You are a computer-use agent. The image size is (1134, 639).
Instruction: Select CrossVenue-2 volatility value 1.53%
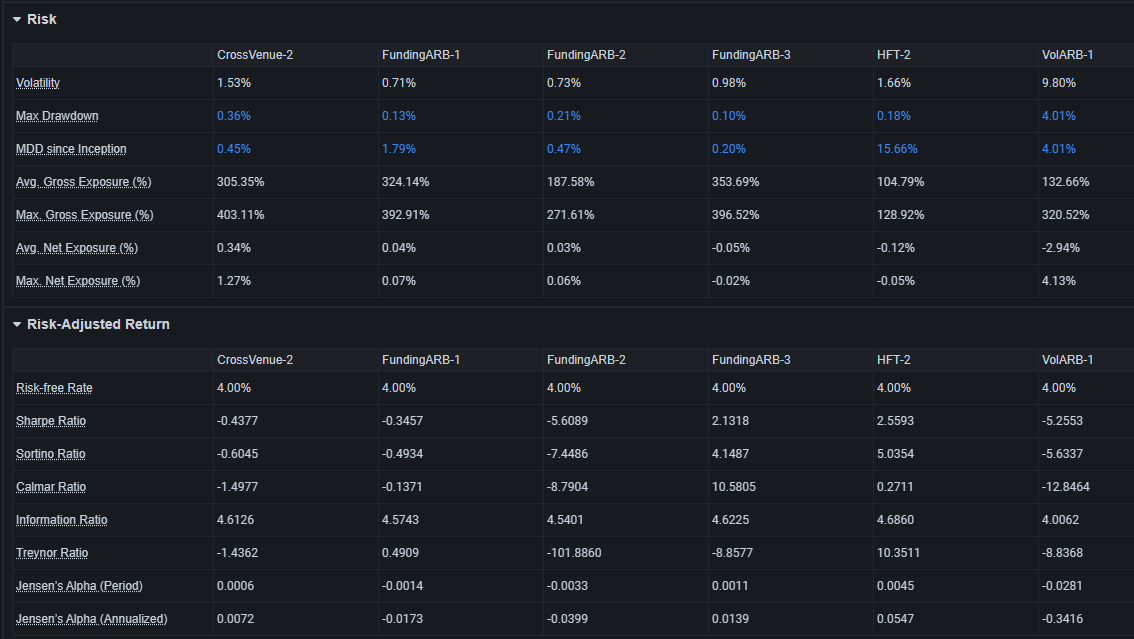234,83
